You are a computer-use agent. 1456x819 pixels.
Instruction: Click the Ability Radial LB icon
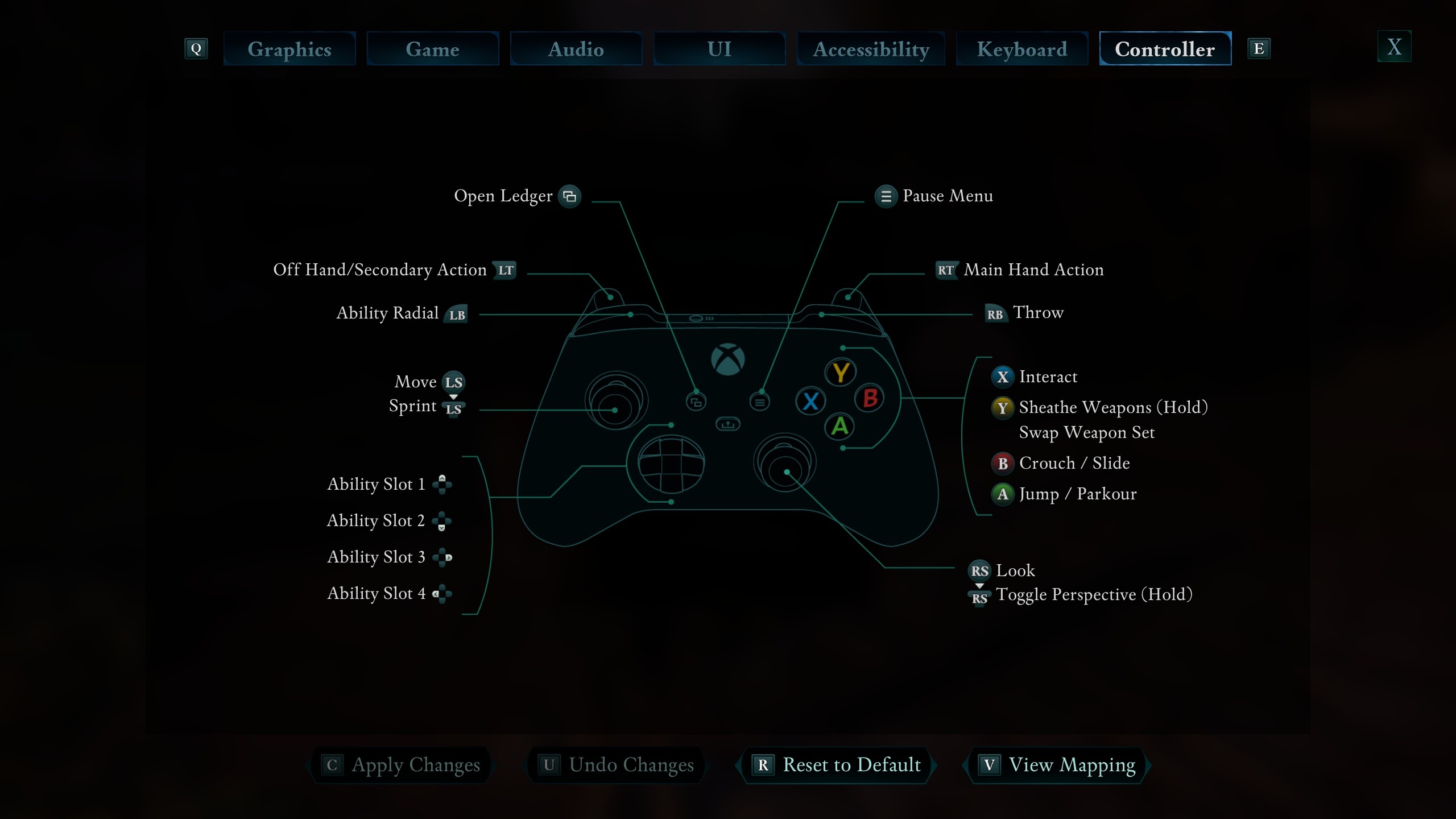pos(457,313)
